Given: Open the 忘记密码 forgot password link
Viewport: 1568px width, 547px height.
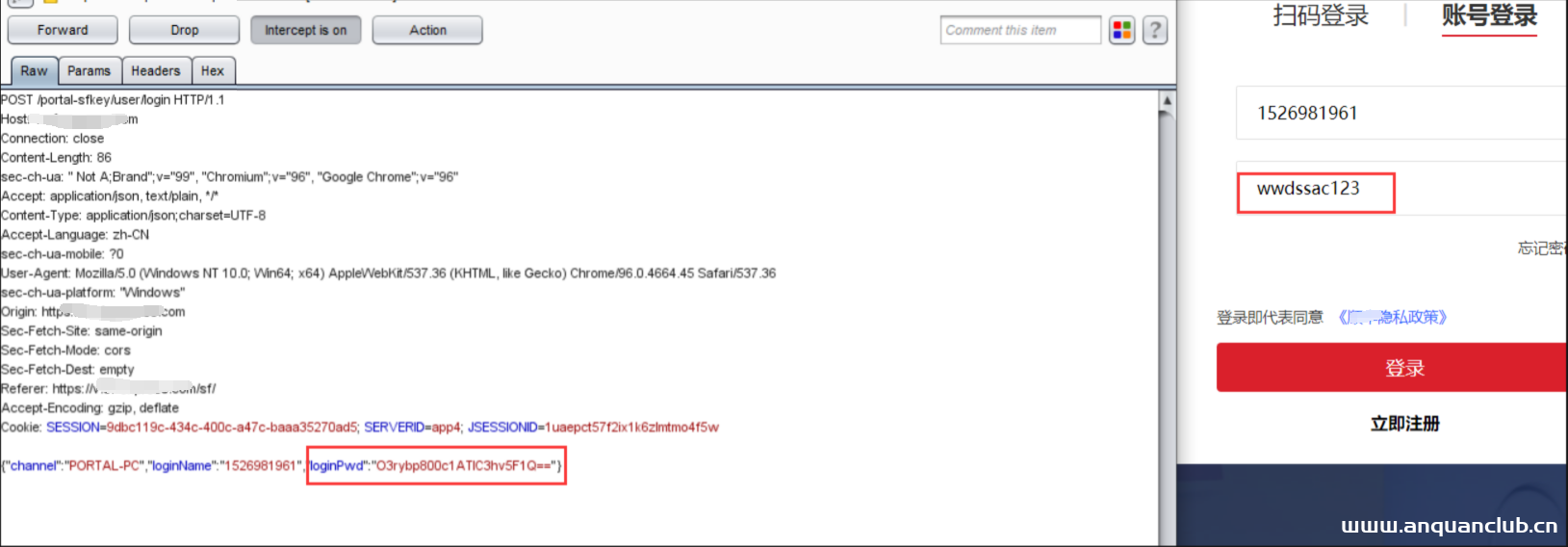Looking at the screenshot, I should click(x=1542, y=248).
